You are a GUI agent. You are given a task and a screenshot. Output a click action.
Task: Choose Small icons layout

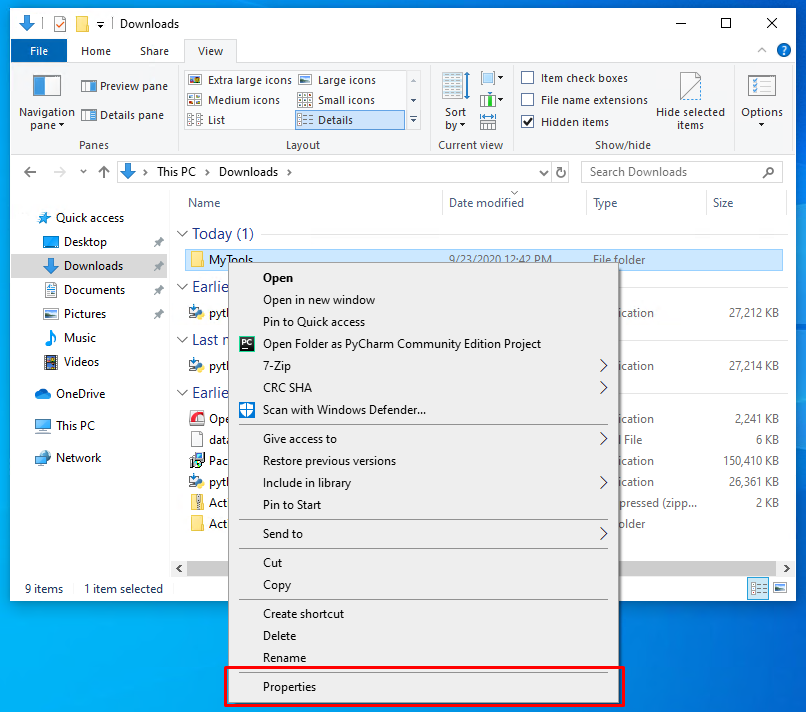coord(336,100)
